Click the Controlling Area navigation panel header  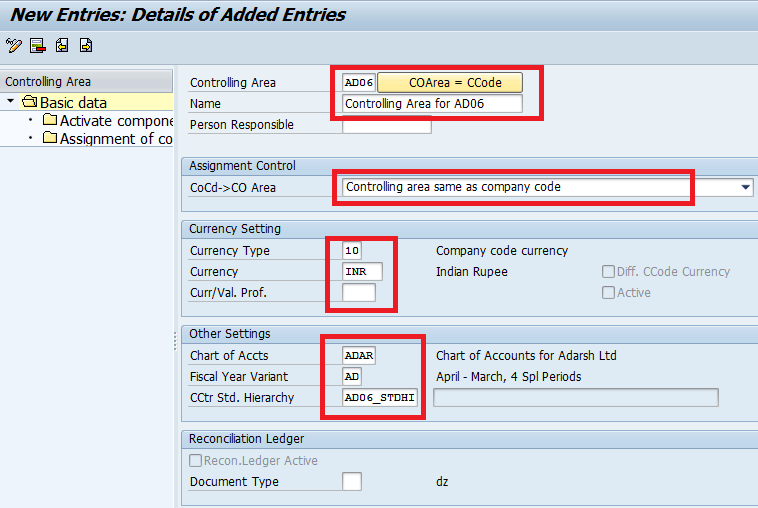click(x=86, y=81)
